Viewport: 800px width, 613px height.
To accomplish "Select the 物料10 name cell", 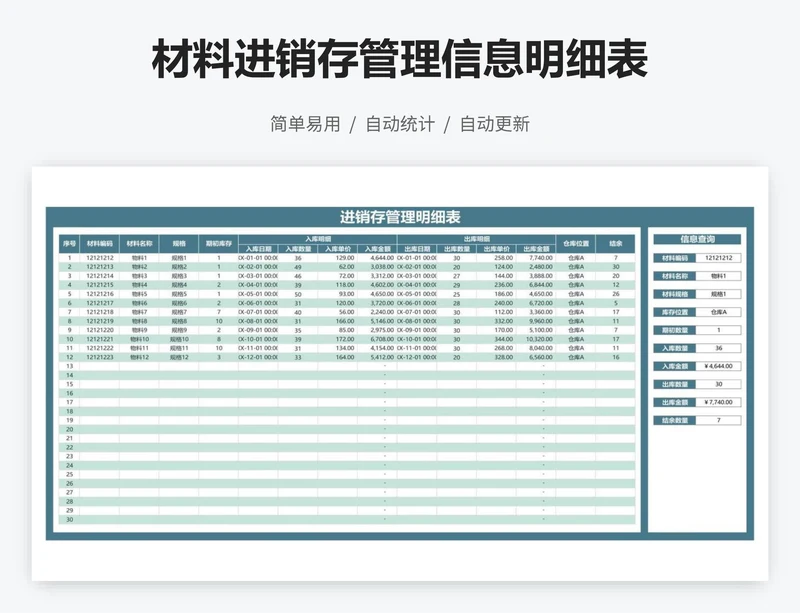I will coord(139,339).
